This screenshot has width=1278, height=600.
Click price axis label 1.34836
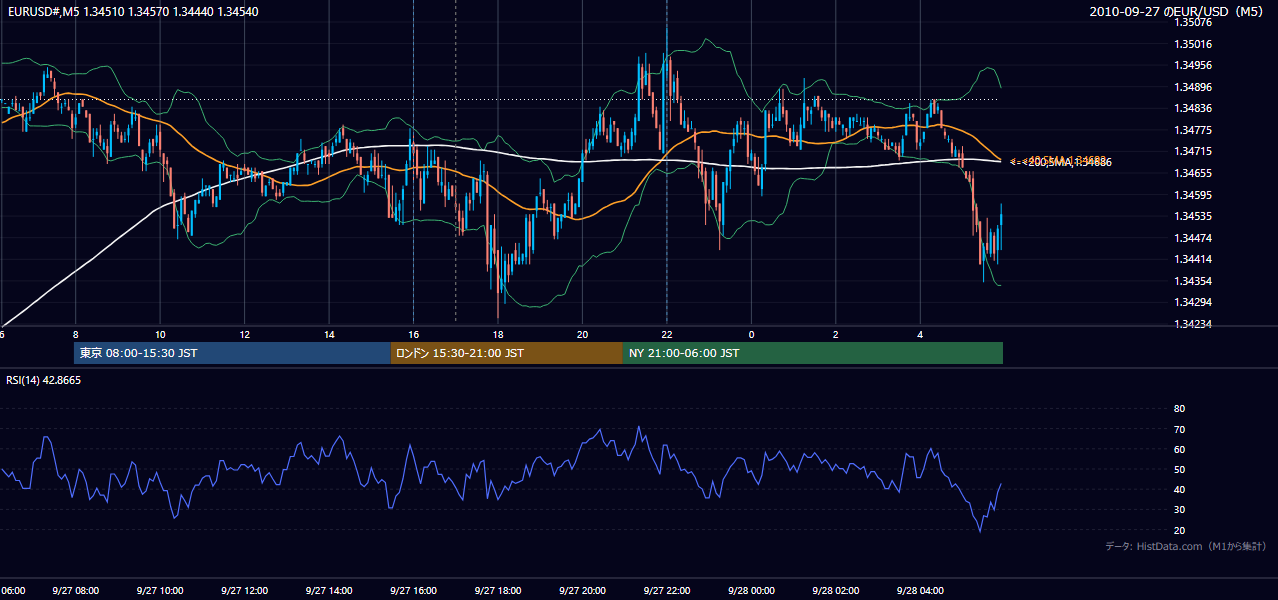[1193, 109]
